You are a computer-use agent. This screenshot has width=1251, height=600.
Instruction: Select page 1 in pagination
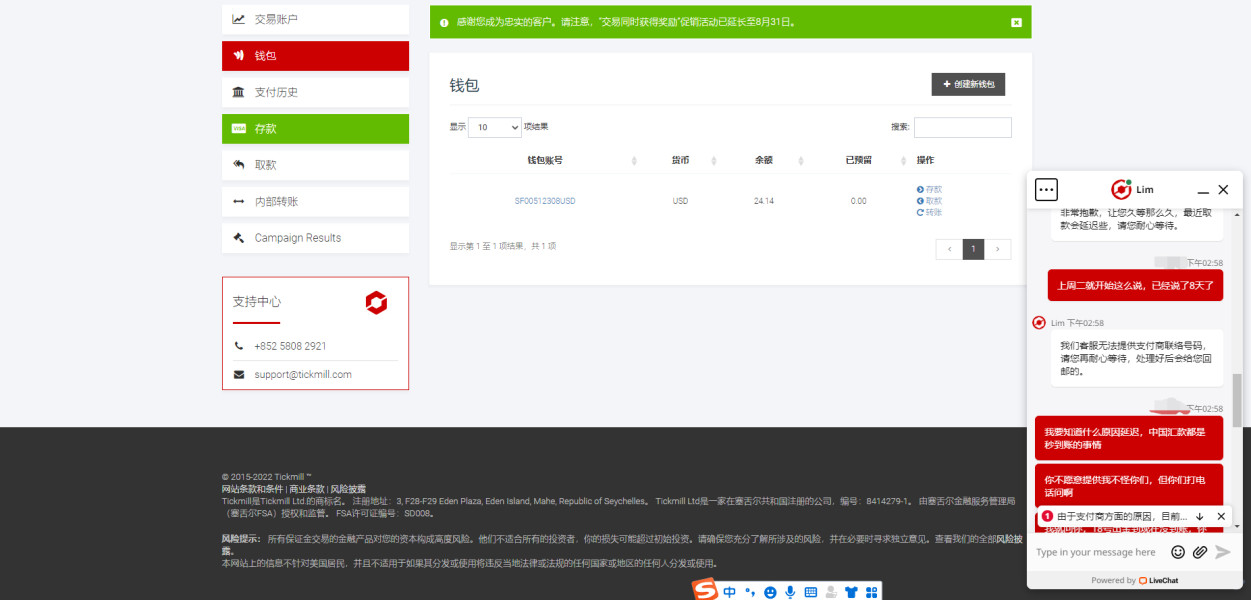coord(973,250)
